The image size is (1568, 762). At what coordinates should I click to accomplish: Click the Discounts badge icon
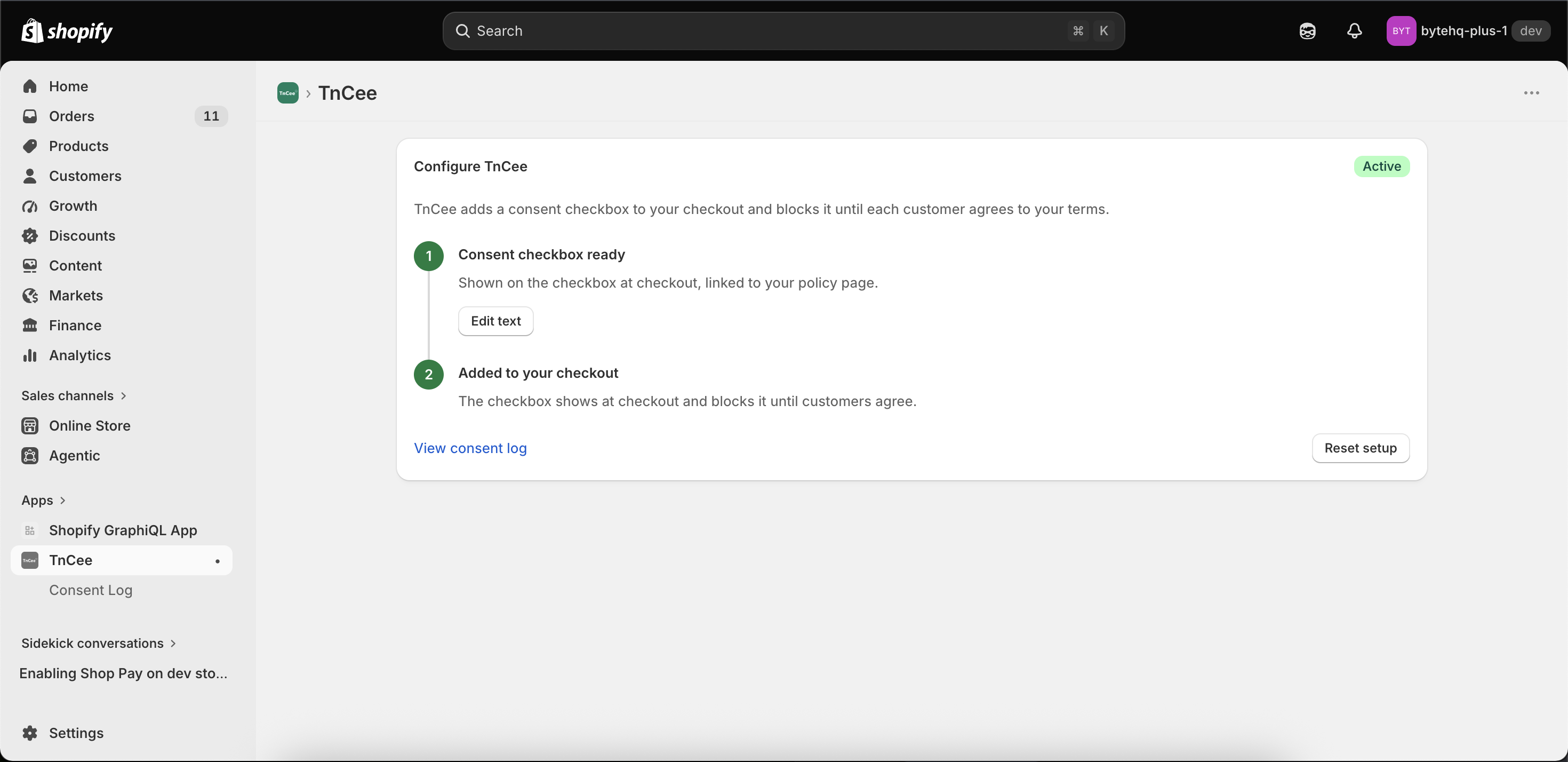click(30, 236)
